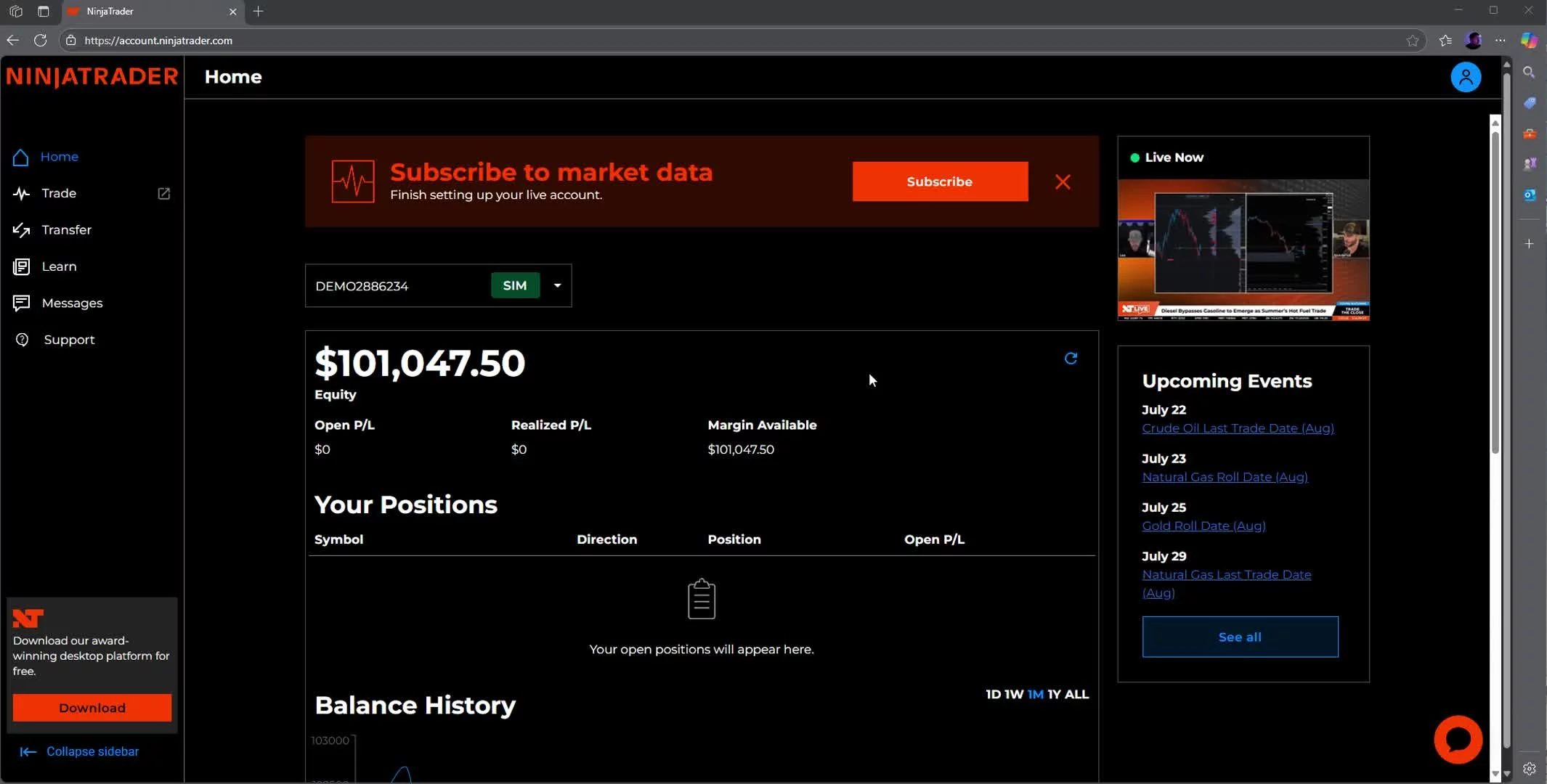Click See all upcoming events
This screenshot has height=784, width=1547.
point(1240,637)
